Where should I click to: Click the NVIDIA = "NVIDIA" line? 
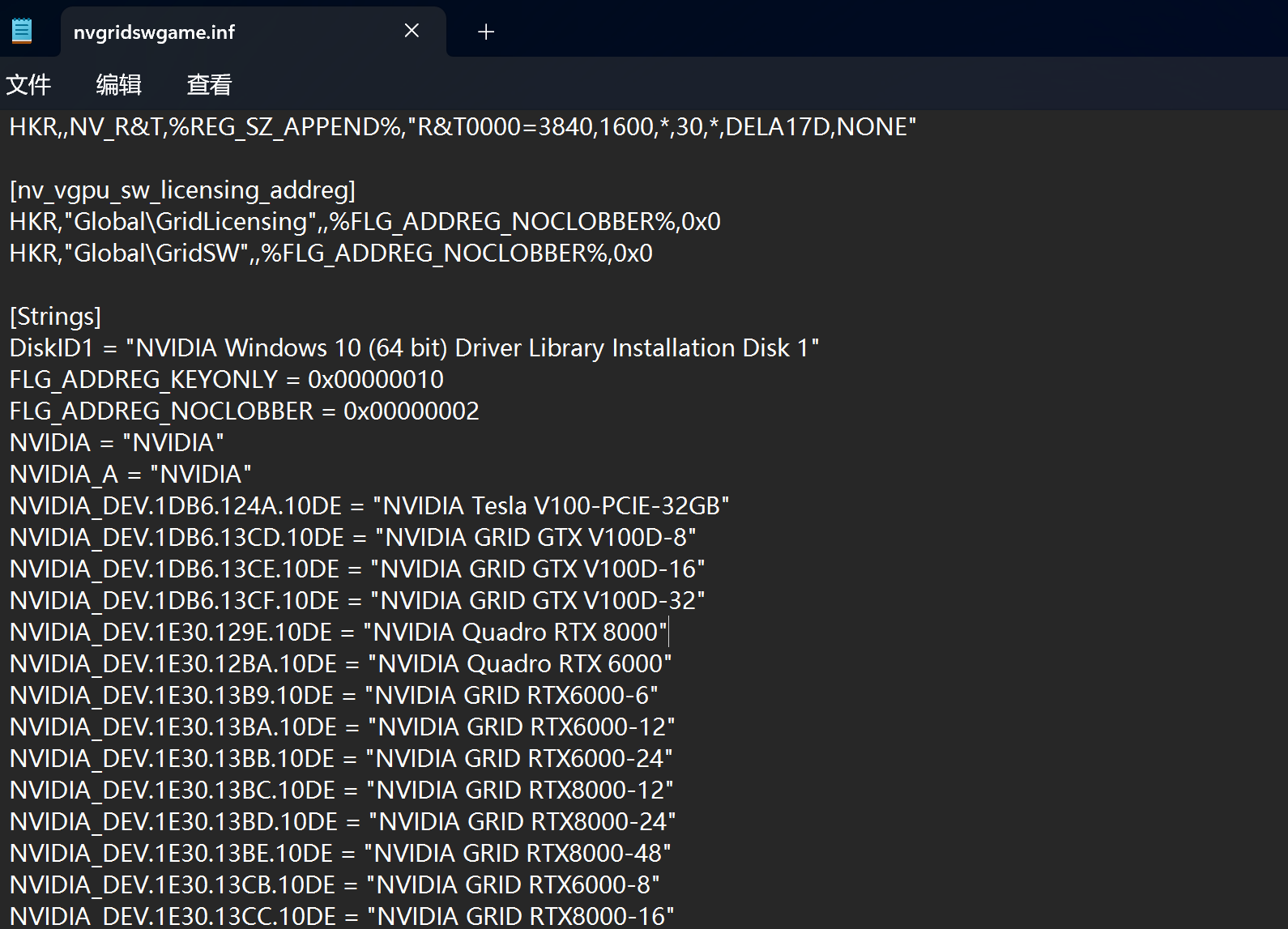pos(117,443)
